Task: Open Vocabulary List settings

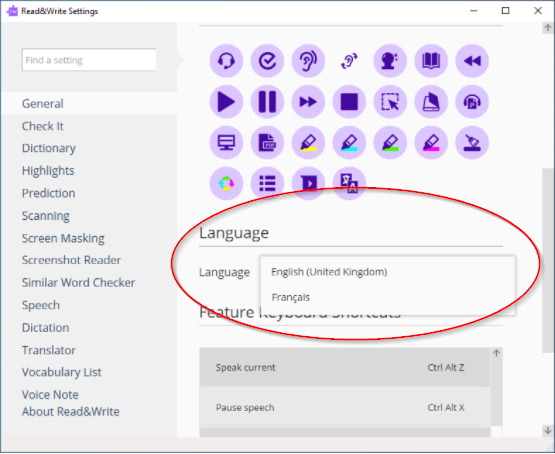Action: point(62,372)
